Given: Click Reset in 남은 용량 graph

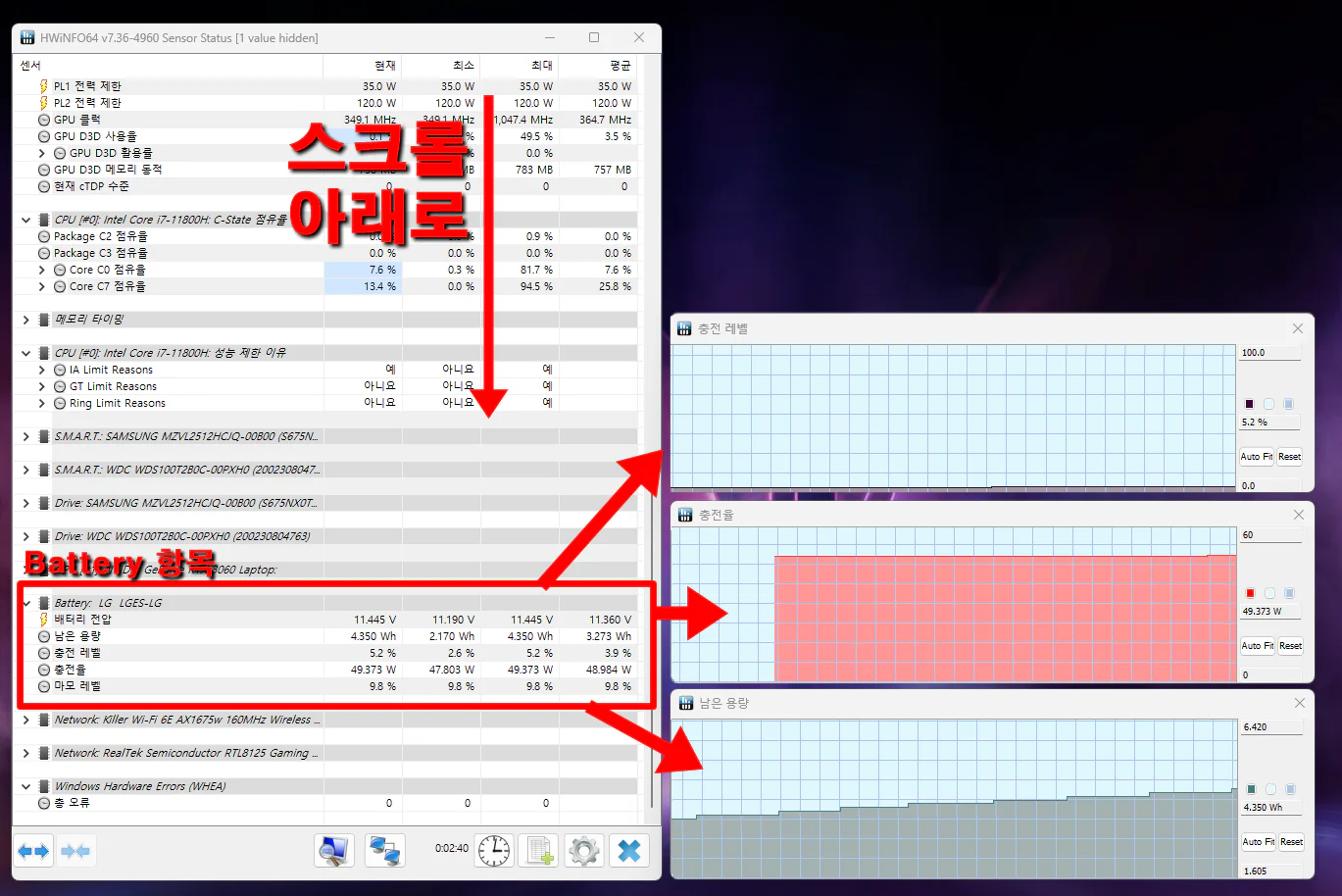Looking at the screenshot, I should (x=1291, y=842).
